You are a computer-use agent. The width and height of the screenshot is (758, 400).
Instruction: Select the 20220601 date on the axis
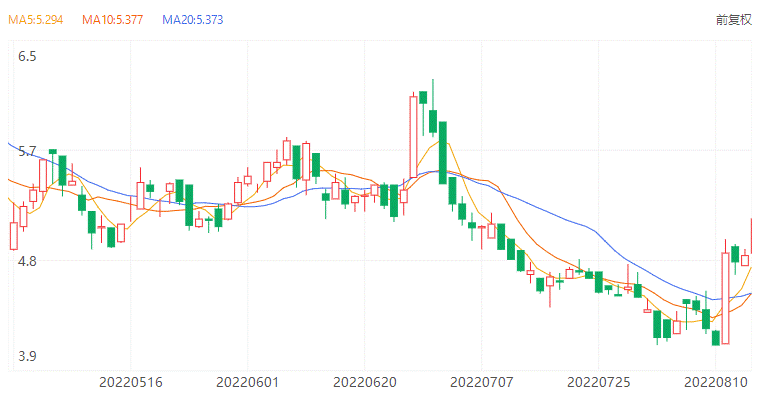pos(246,382)
